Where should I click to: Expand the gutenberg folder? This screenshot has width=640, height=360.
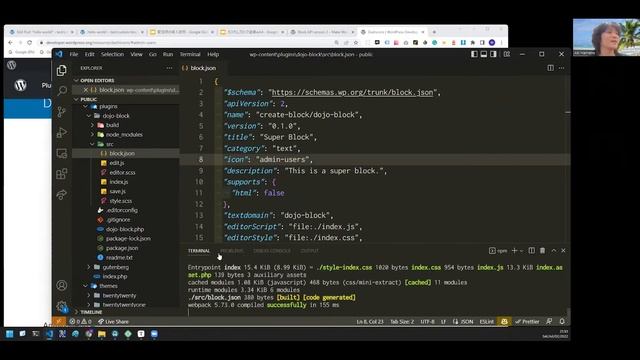point(116,267)
